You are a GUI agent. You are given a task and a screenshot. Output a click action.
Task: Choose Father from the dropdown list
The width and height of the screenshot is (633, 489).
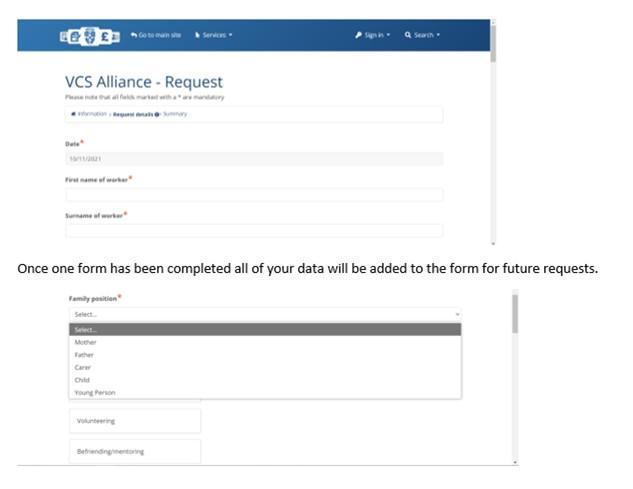[x=265, y=355]
